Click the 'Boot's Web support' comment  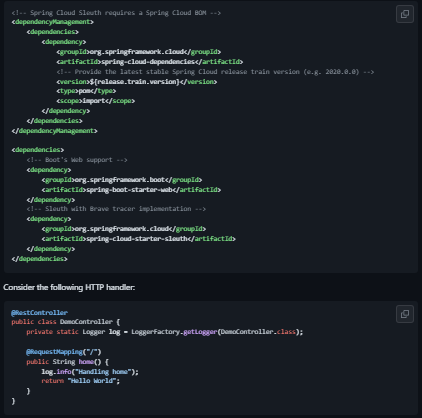[77, 160]
